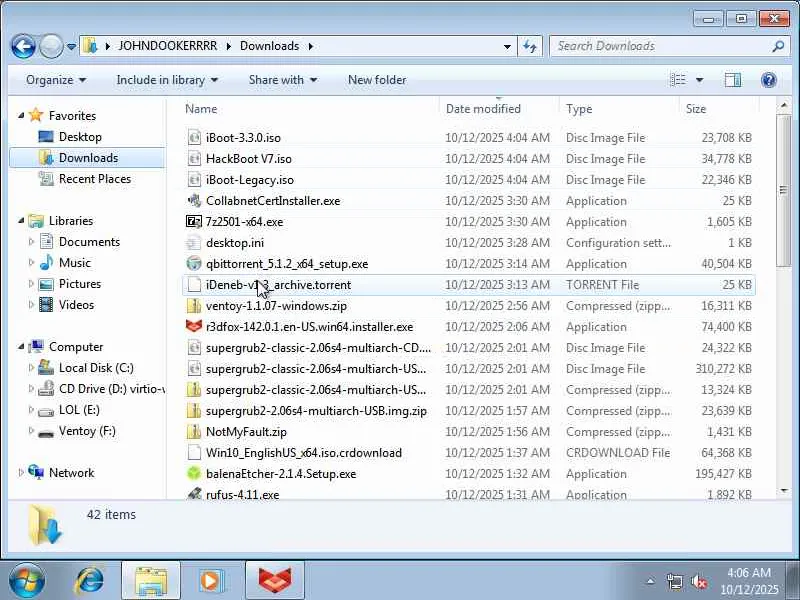Show hidden tray icons arrow

(651, 581)
